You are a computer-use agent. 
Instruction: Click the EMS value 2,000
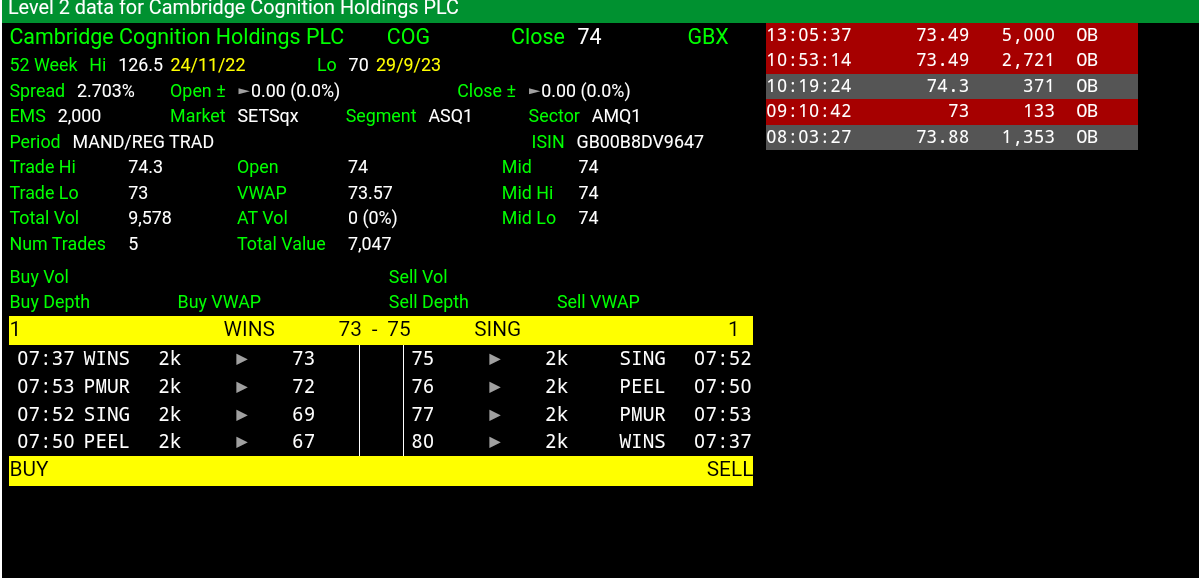pyautogui.click(x=79, y=116)
